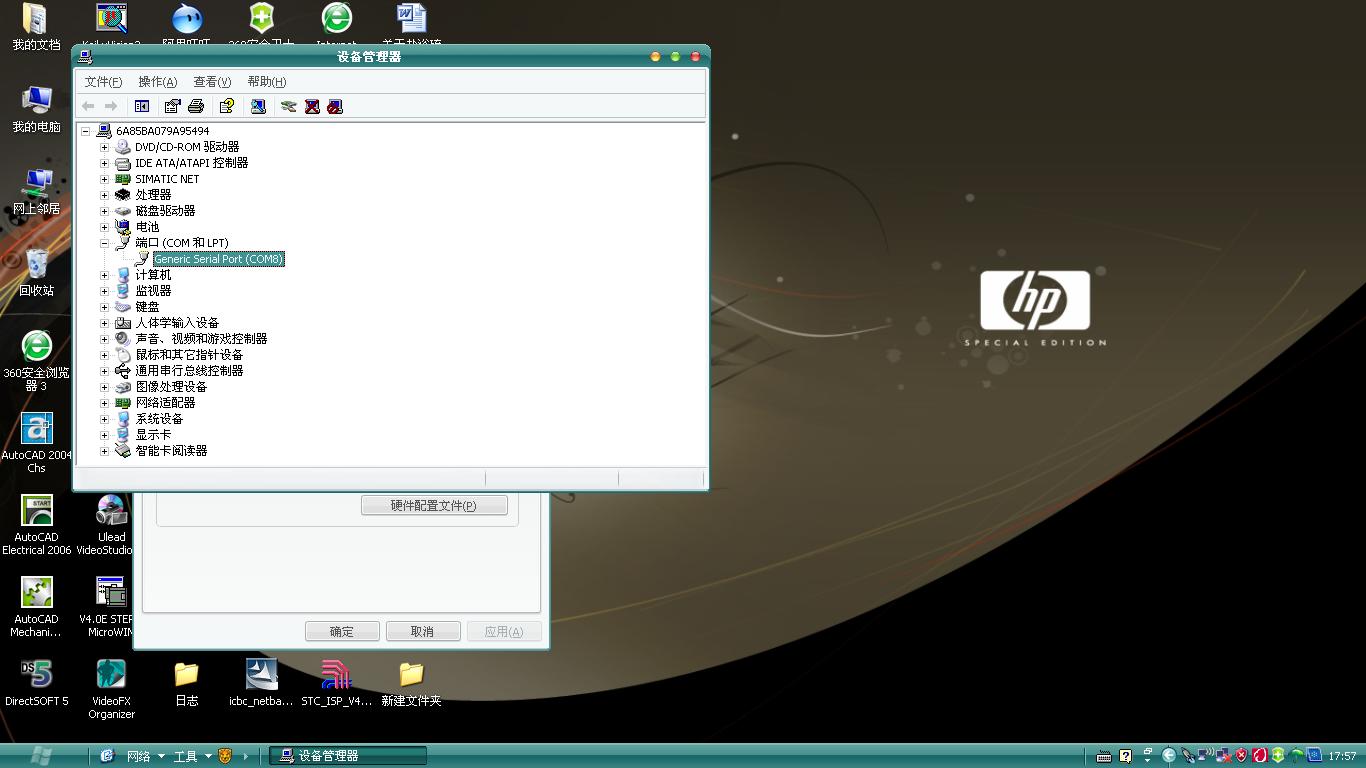Click the 确定 button in the dialog
1366x768 pixels.
[342, 631]
